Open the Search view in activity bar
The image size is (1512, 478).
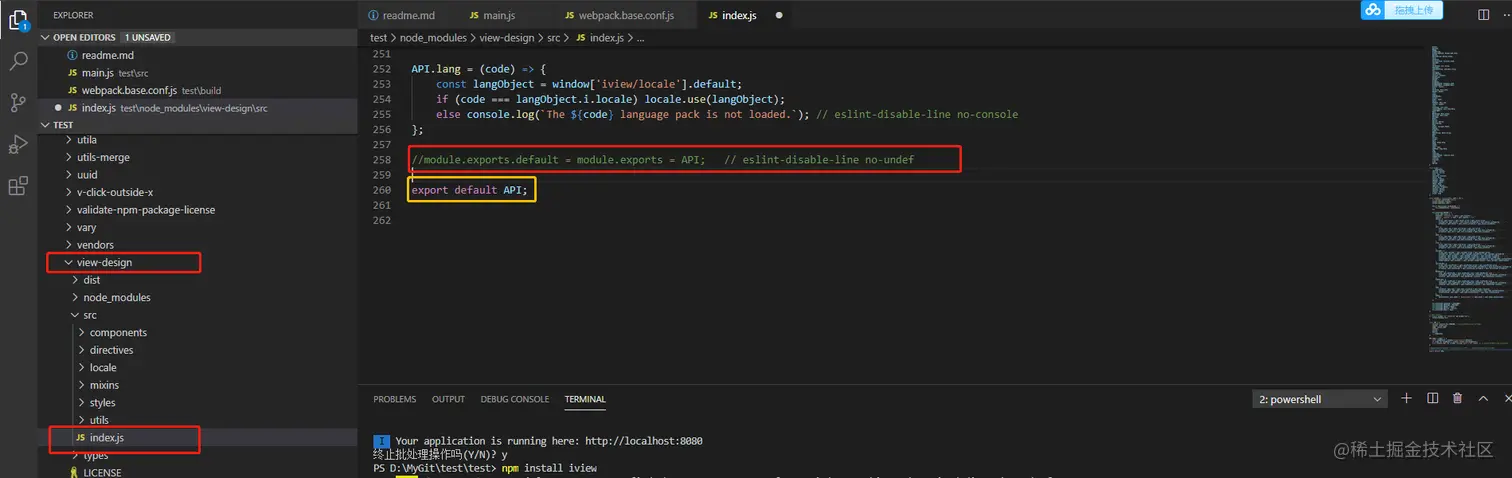[x=18, y=61]
